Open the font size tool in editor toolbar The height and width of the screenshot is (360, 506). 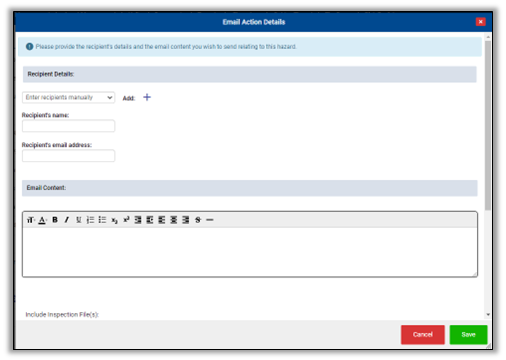point(31,220)
